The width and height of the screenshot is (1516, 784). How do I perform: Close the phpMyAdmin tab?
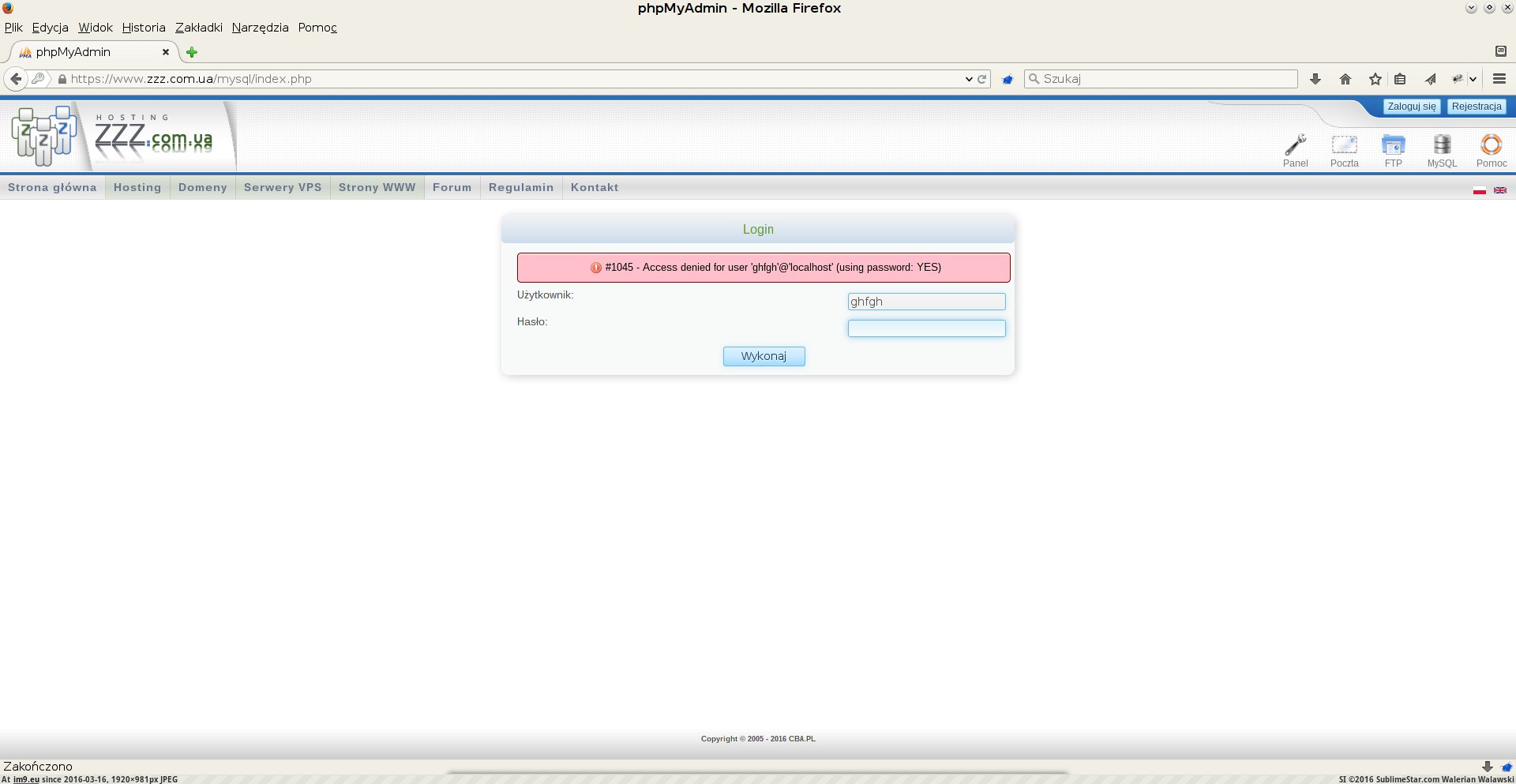(x=166, y=52)
